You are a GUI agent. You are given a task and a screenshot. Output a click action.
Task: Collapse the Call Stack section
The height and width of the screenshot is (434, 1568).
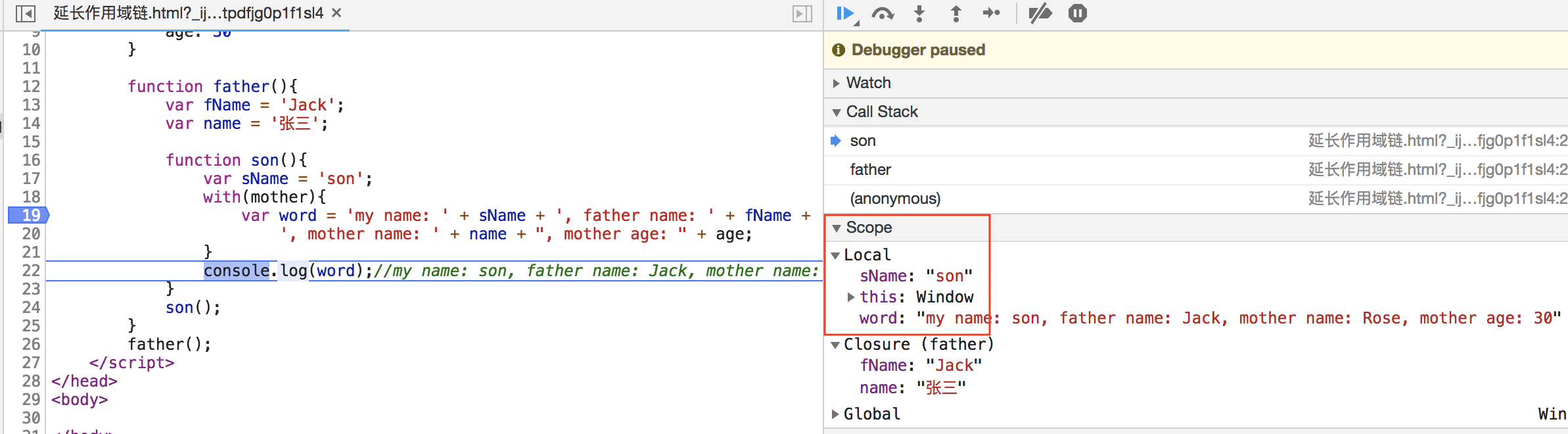836,112
